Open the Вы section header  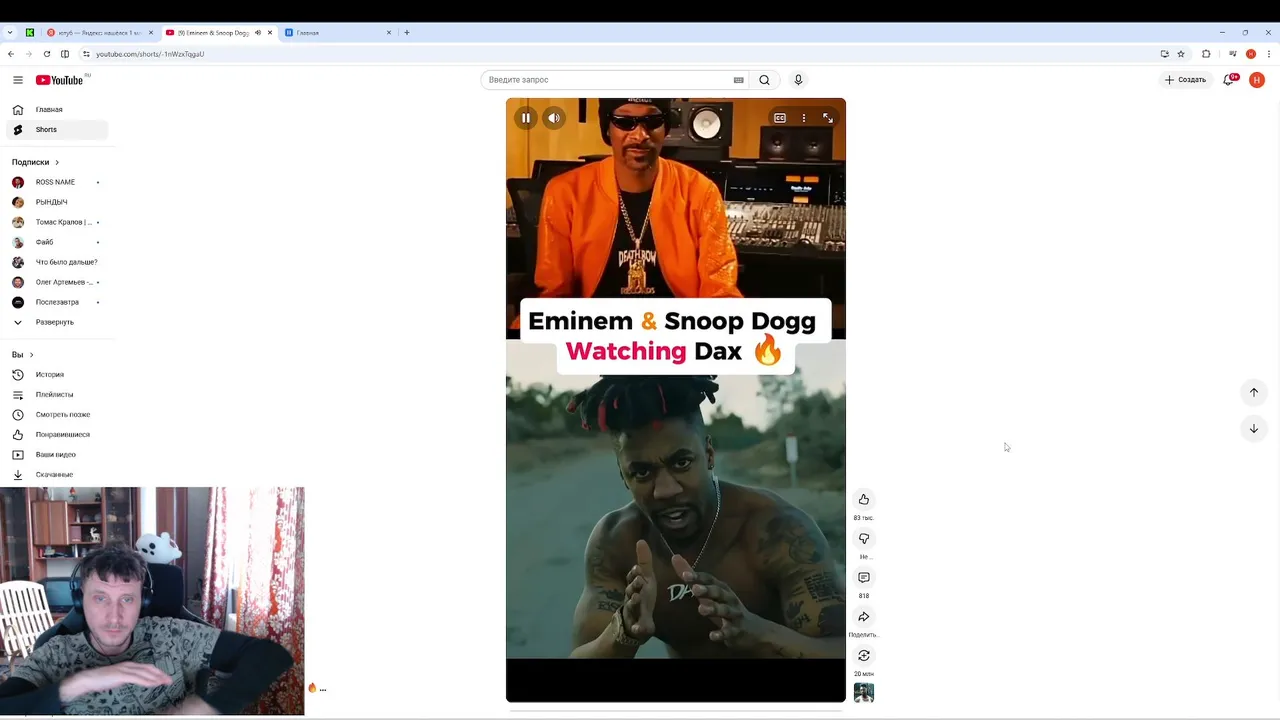point(22,355)
